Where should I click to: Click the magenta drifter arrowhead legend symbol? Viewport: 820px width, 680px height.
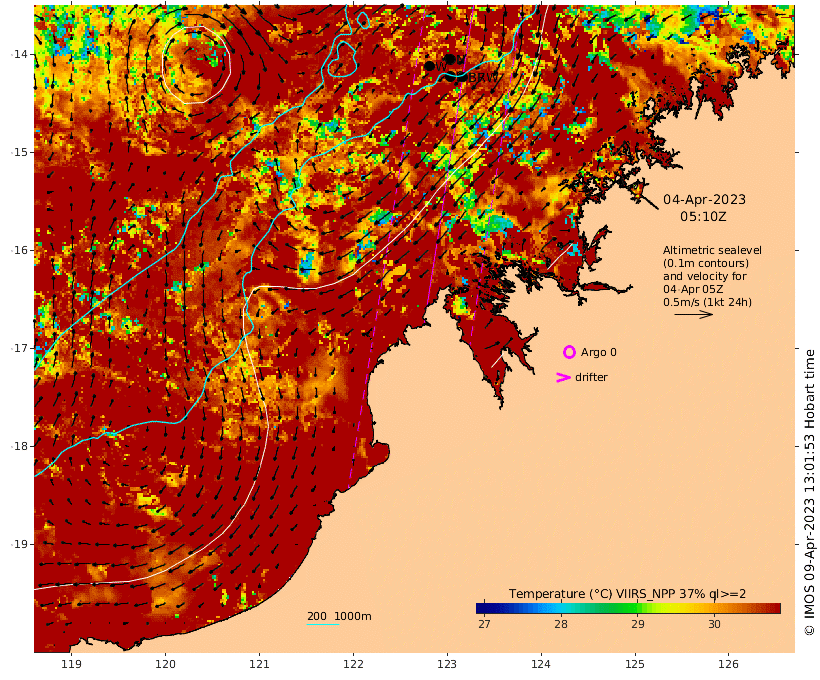click(563, 377)
